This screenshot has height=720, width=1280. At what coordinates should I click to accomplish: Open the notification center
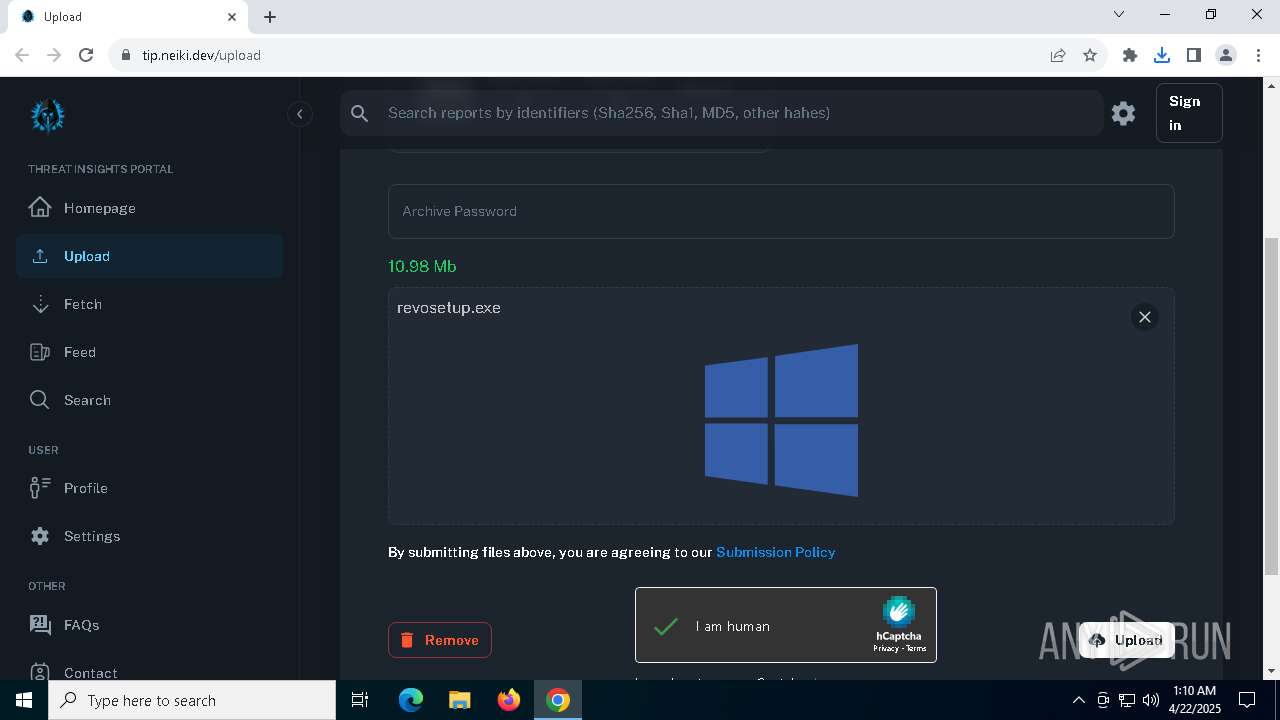coord(1247,700)
